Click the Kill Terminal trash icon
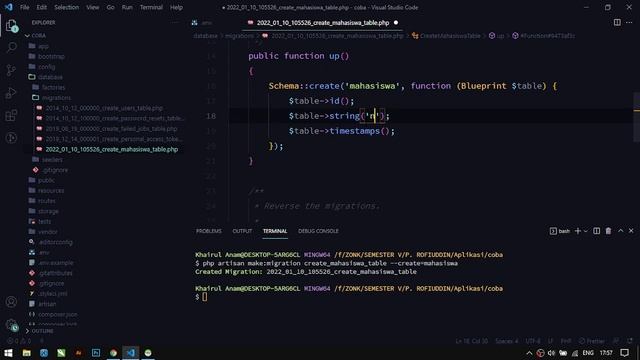The height and width of the screenshot is (360, 640). [608, 231]
